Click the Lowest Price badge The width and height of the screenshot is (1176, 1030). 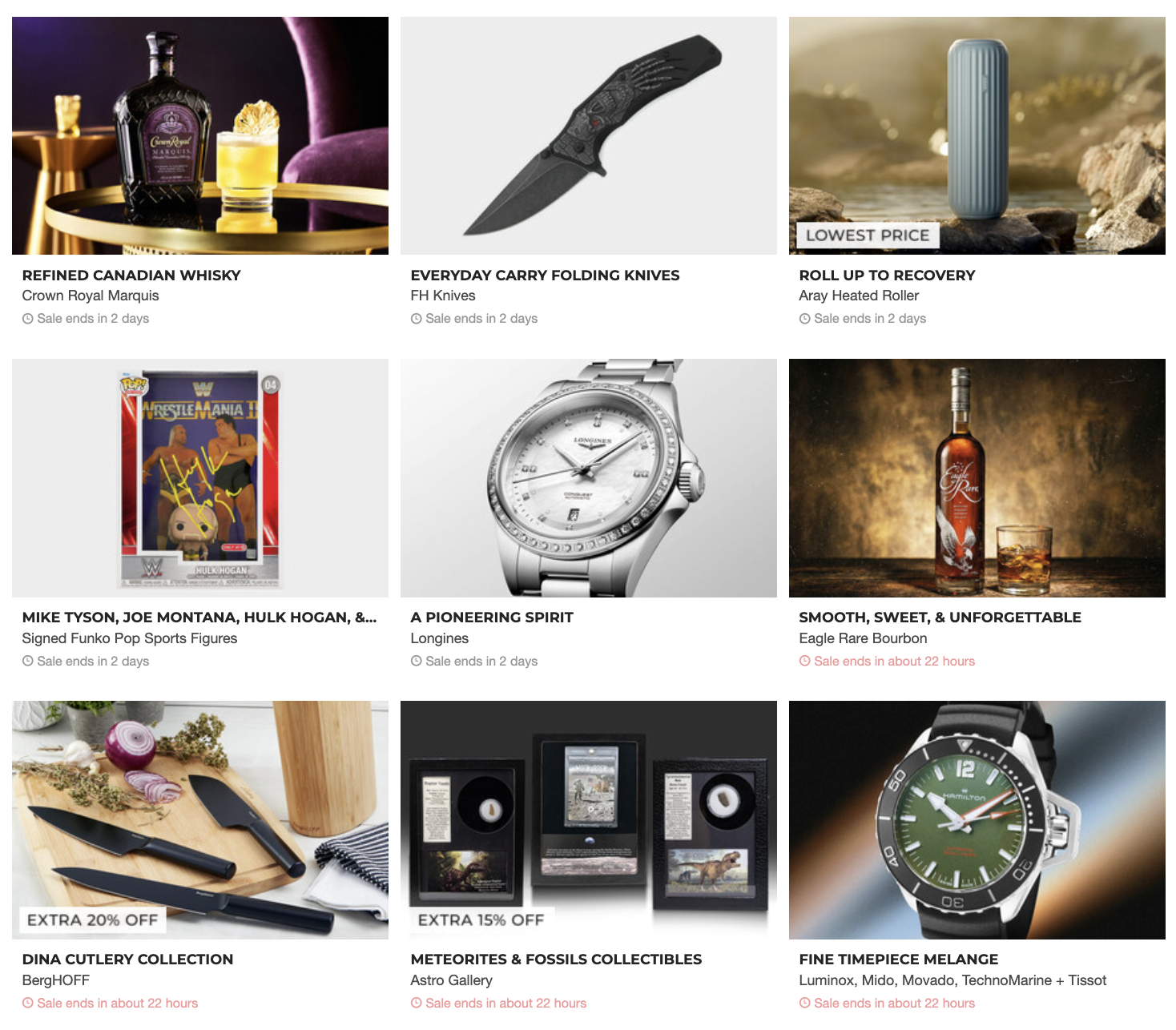(868, 235)
